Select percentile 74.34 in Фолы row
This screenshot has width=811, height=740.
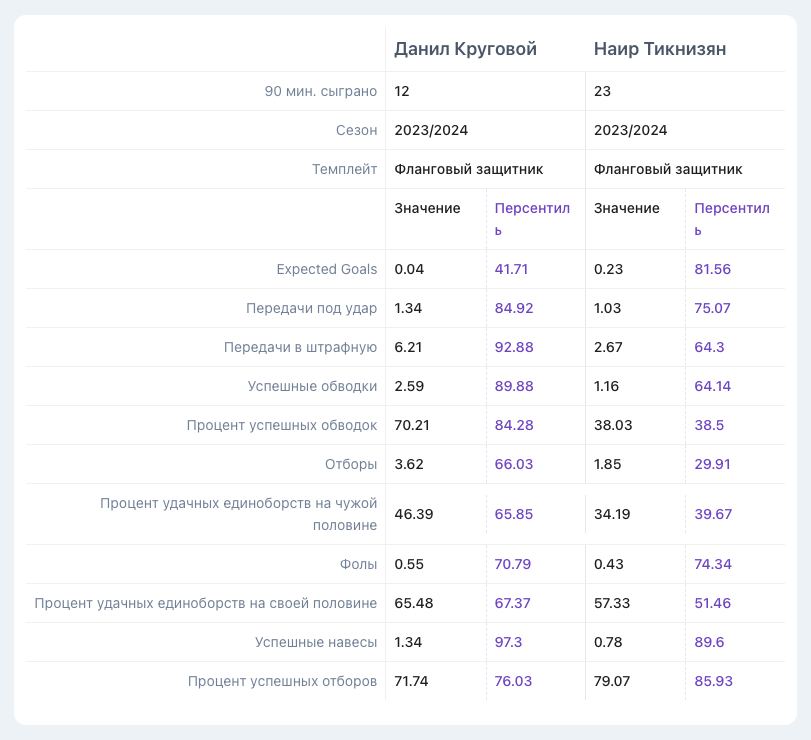(713, 564)
